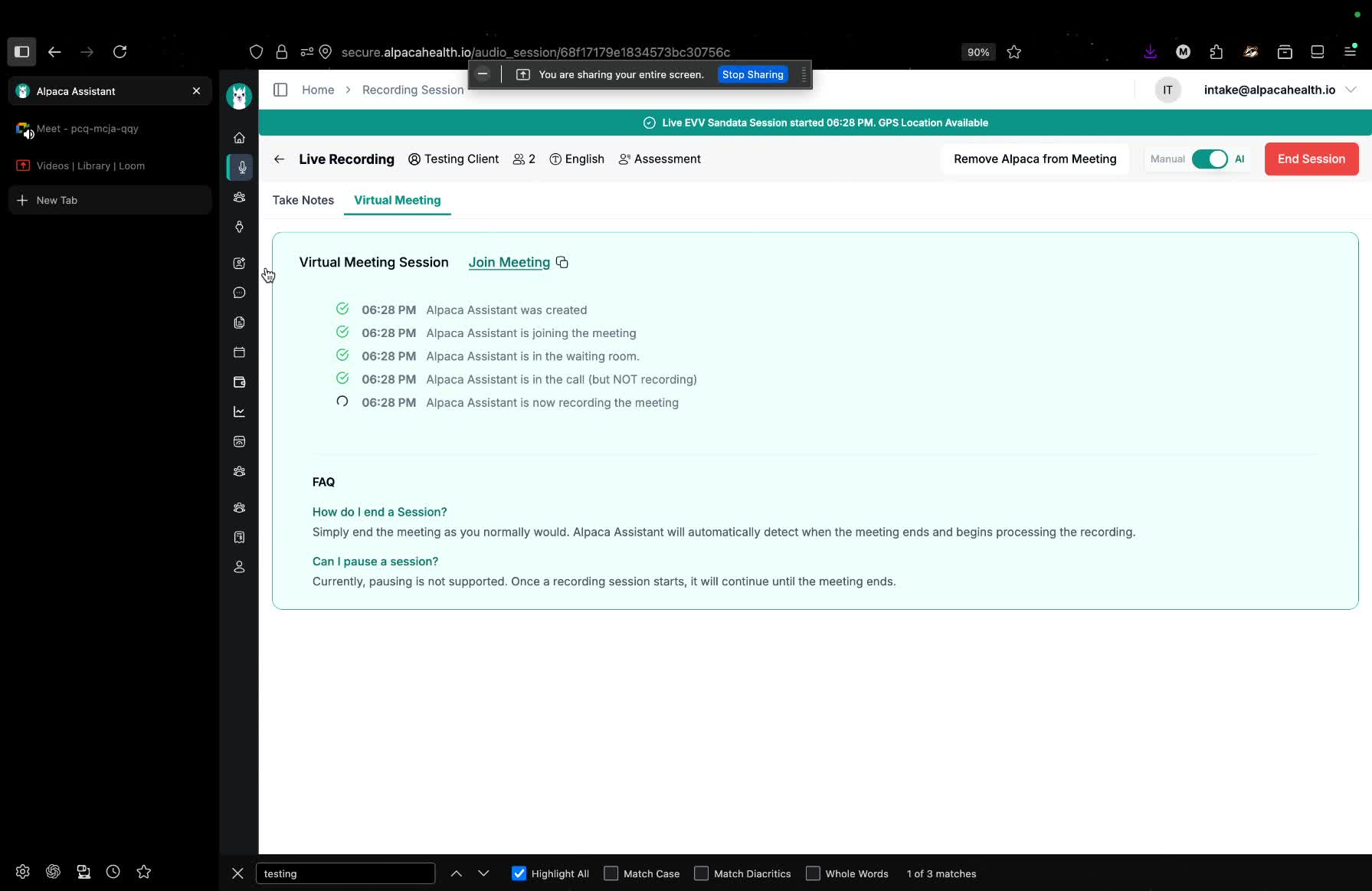Open the analytics chart icon in sidebar
This screenshot has width=1372, height=891.
point(239,412)
